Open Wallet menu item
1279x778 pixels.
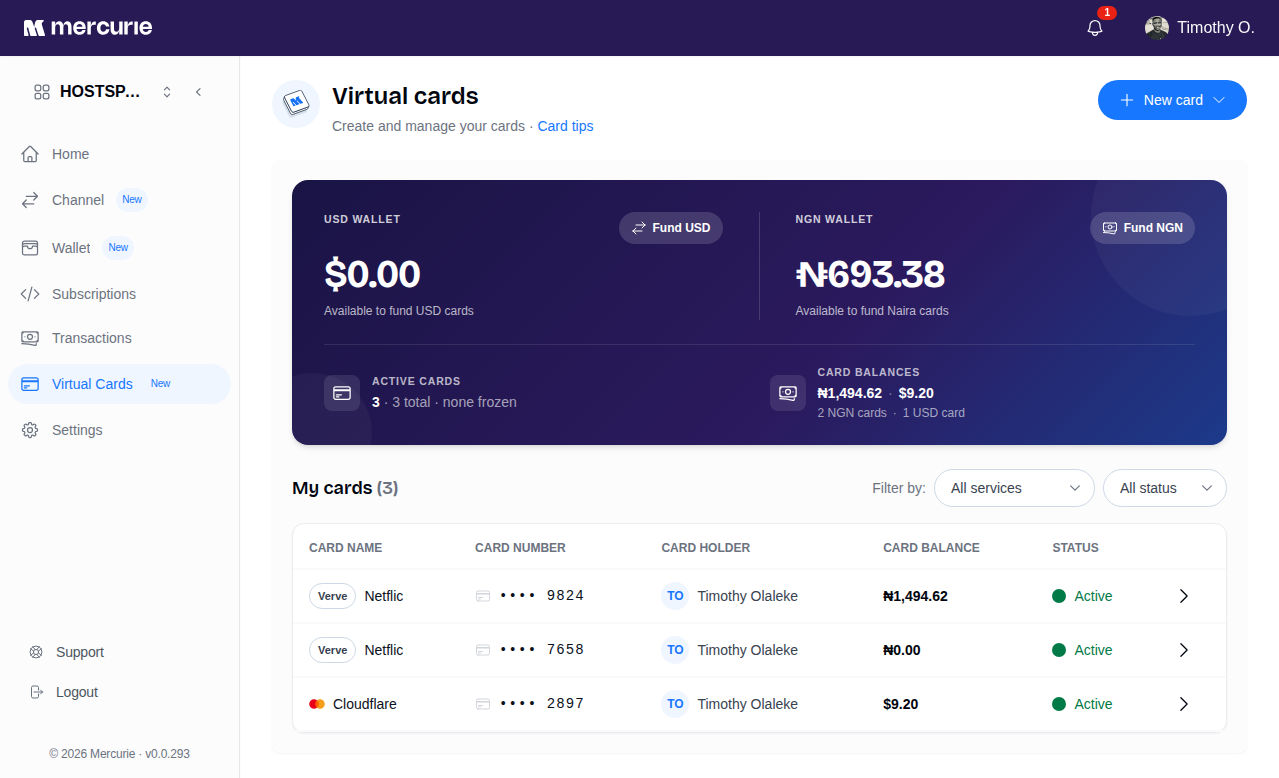[119, 248]
